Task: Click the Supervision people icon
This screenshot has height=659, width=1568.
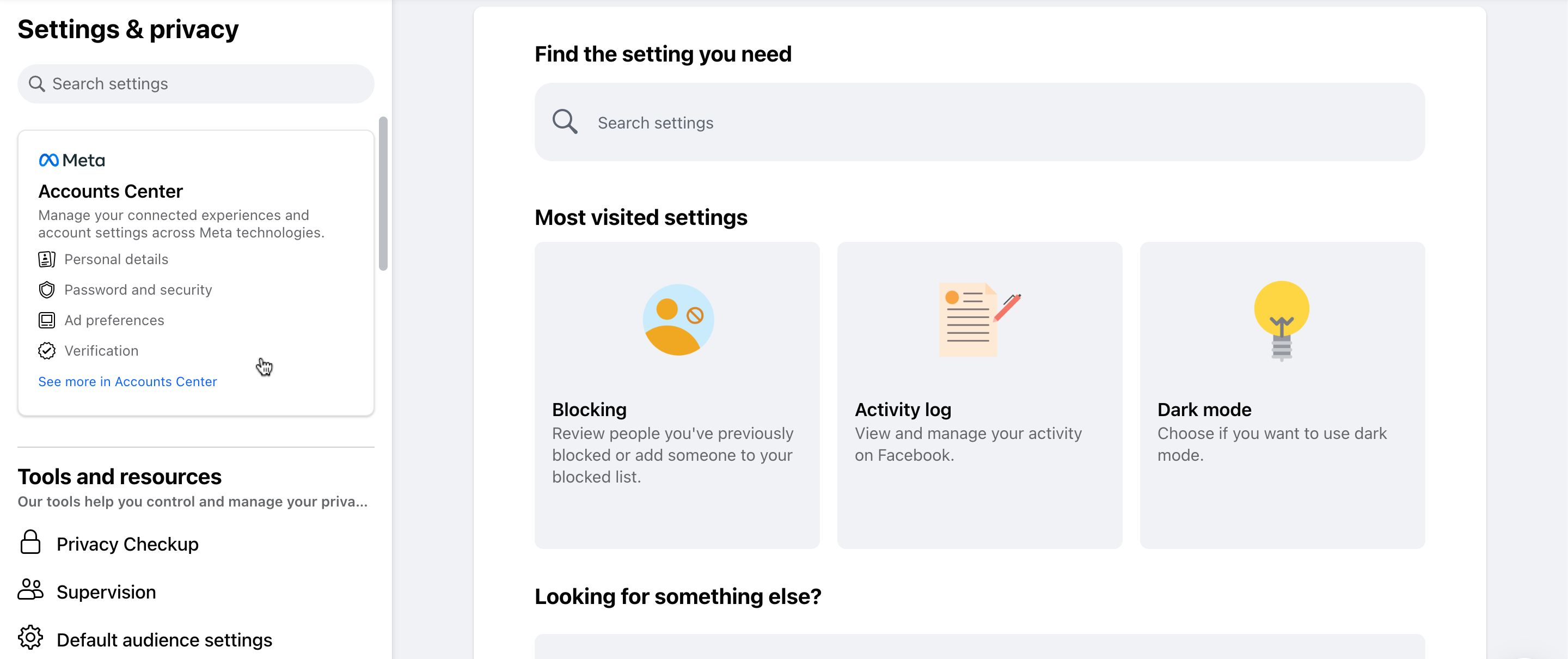Action: [30, 591]
